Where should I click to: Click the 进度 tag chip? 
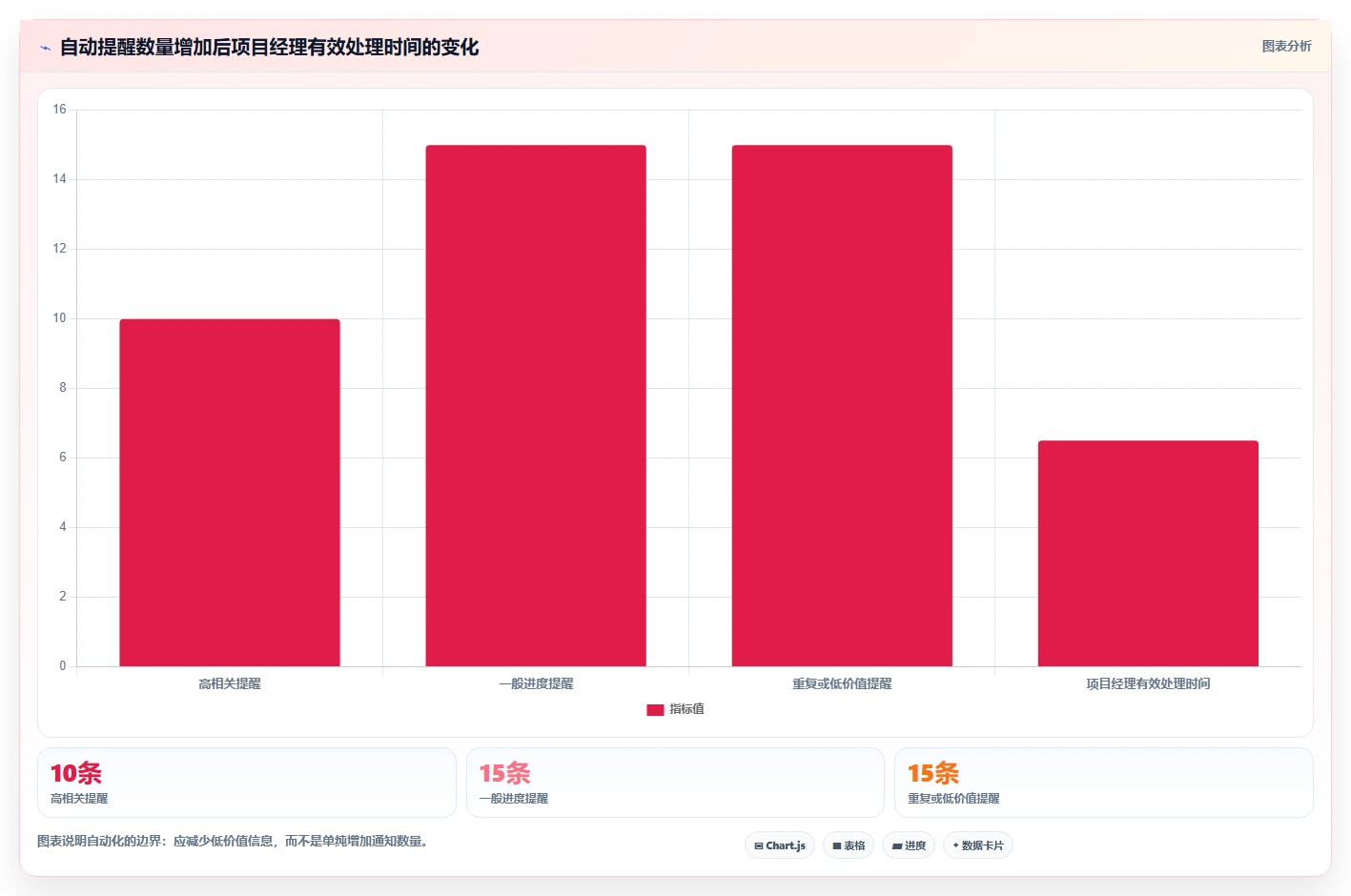(x=909, y=845)
